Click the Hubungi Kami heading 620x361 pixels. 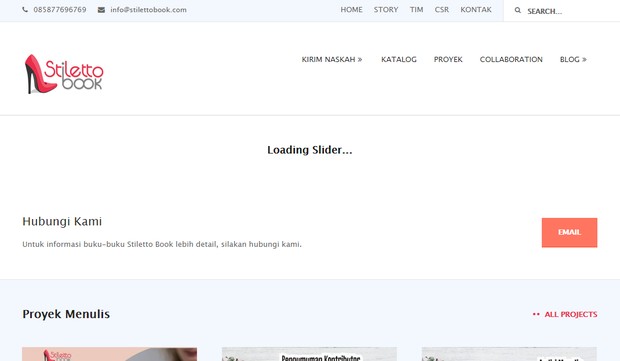(x=62, y=221)
